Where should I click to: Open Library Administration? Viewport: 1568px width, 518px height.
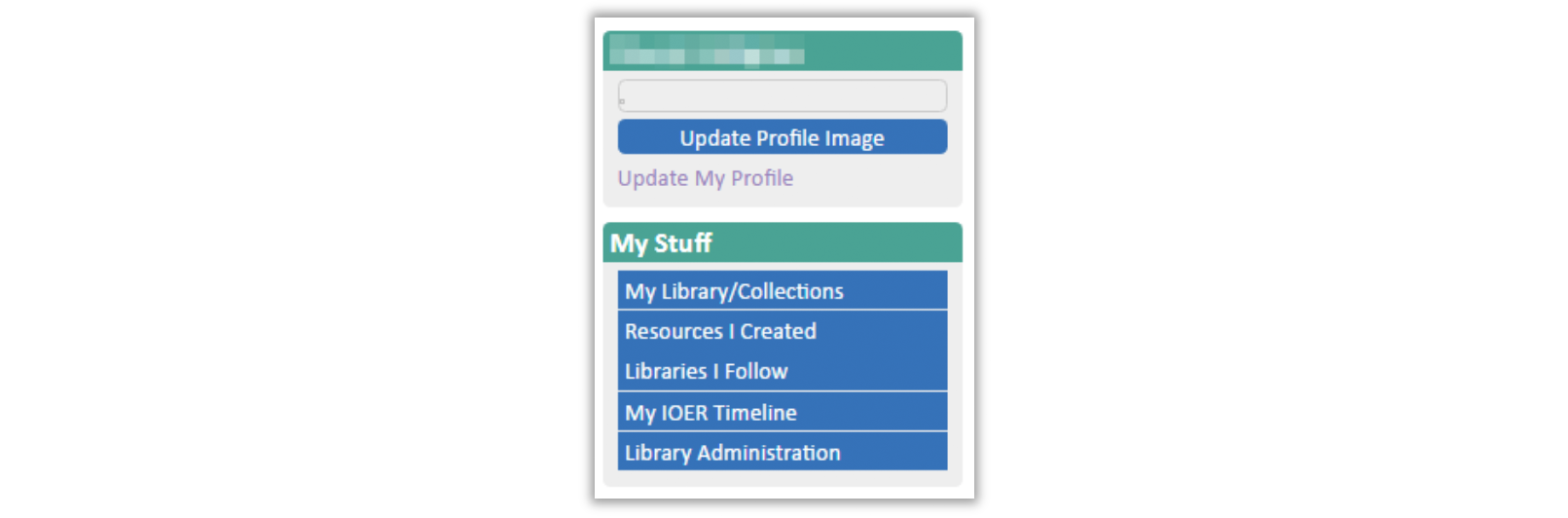pos(782,452)
